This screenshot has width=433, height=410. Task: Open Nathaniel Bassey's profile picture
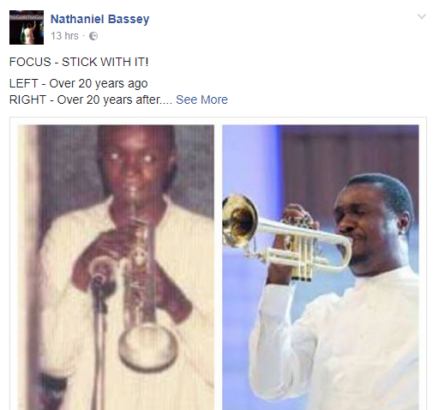tap(26, 27)
